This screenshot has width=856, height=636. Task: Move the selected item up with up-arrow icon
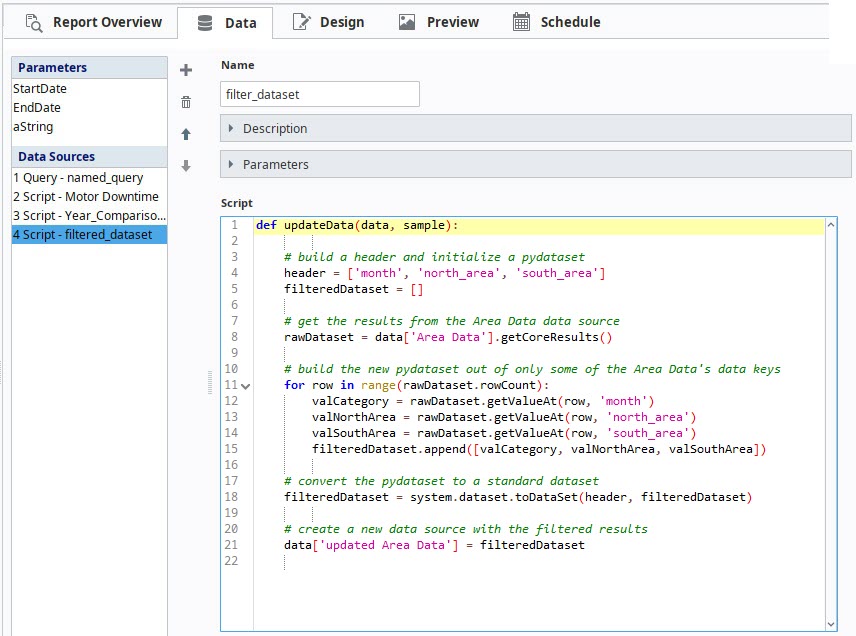[x=186, y=134]
